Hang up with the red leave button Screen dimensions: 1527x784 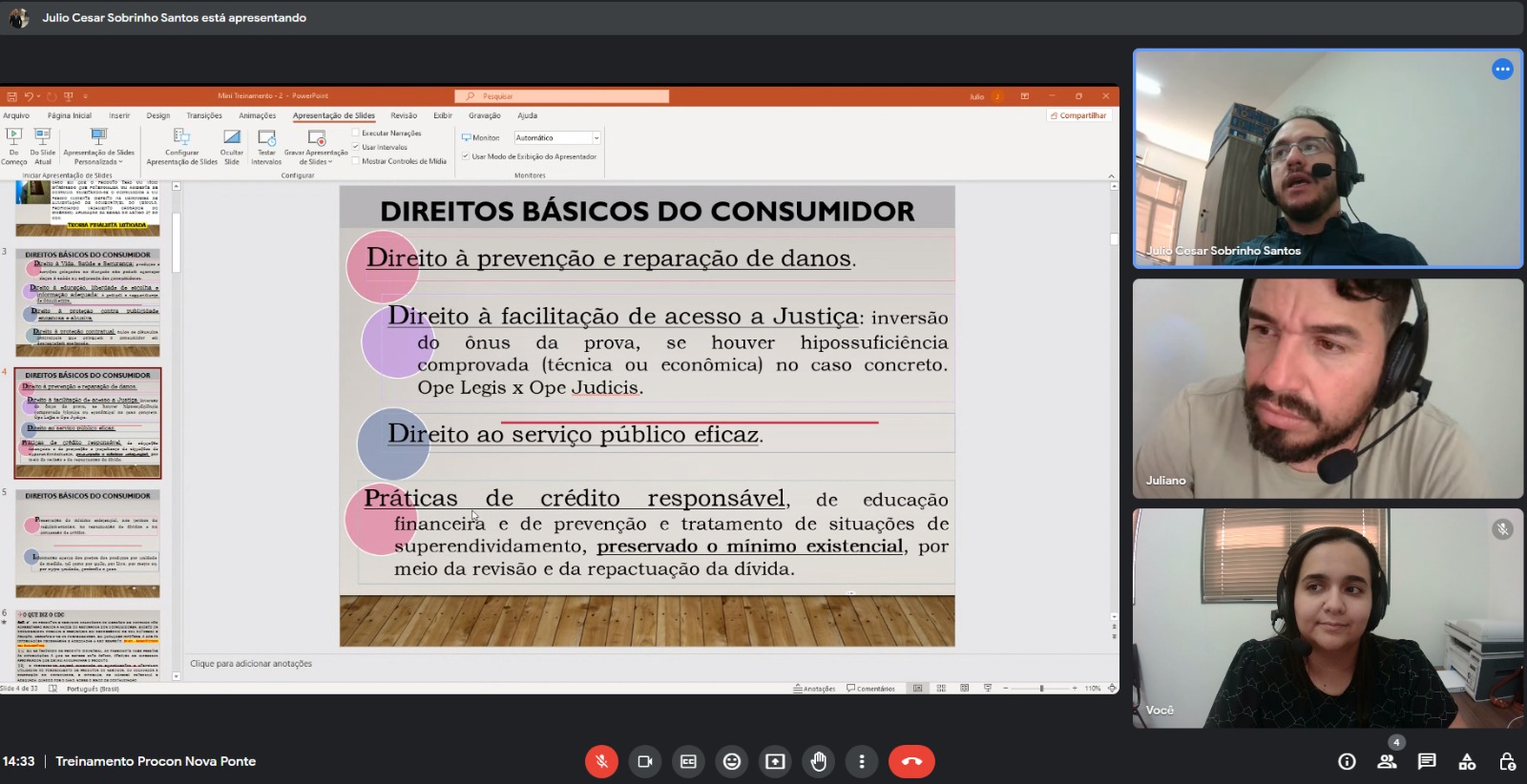tap(911, 761)
